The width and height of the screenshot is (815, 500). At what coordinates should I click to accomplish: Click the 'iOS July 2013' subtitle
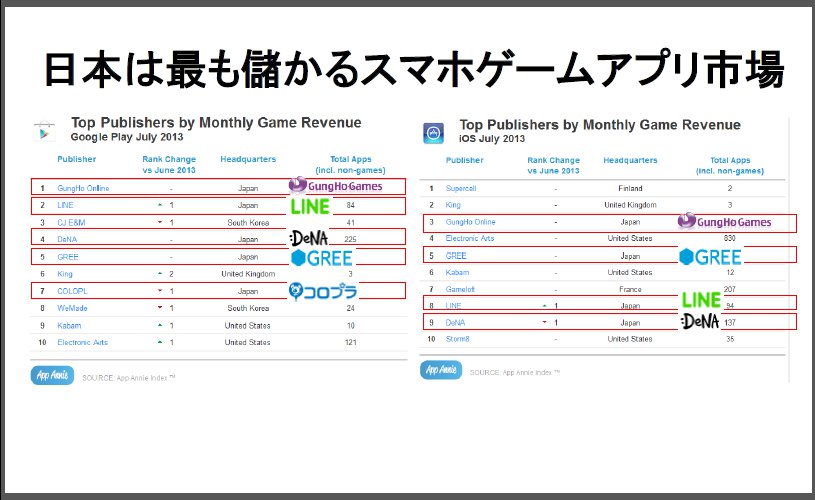[x=492, y=139]
